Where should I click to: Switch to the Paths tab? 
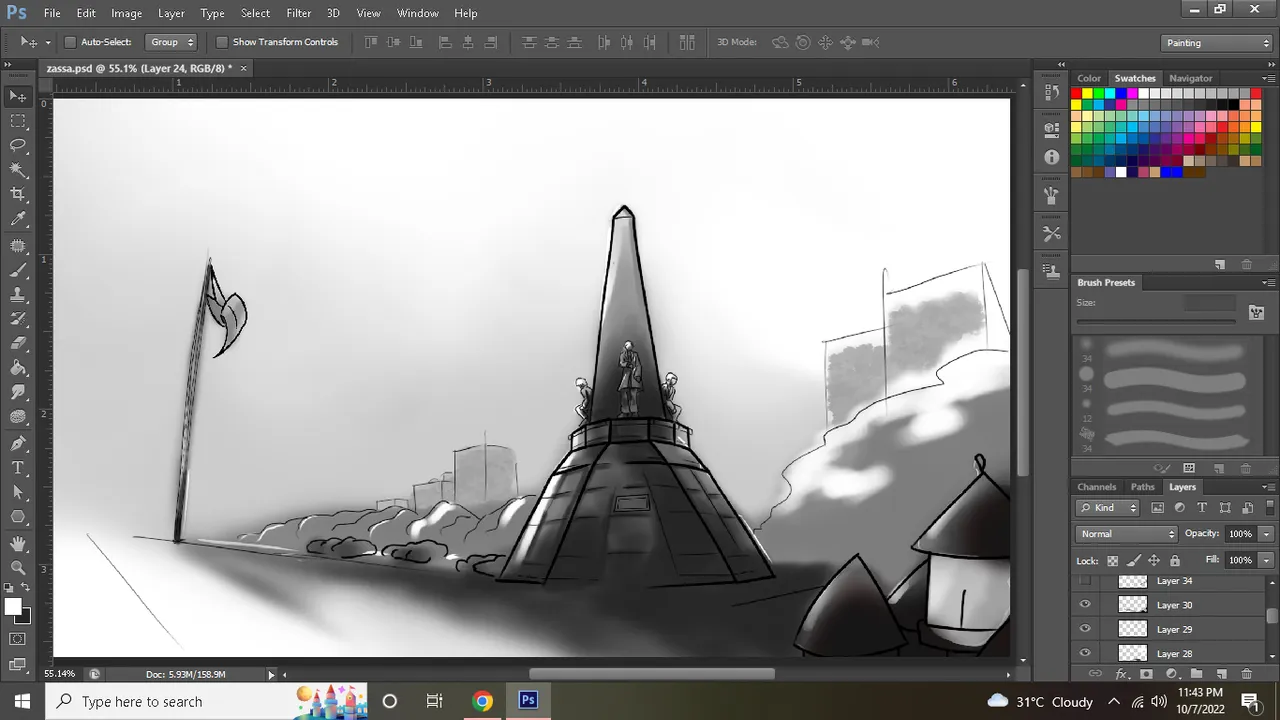[x=1143, y=487]
